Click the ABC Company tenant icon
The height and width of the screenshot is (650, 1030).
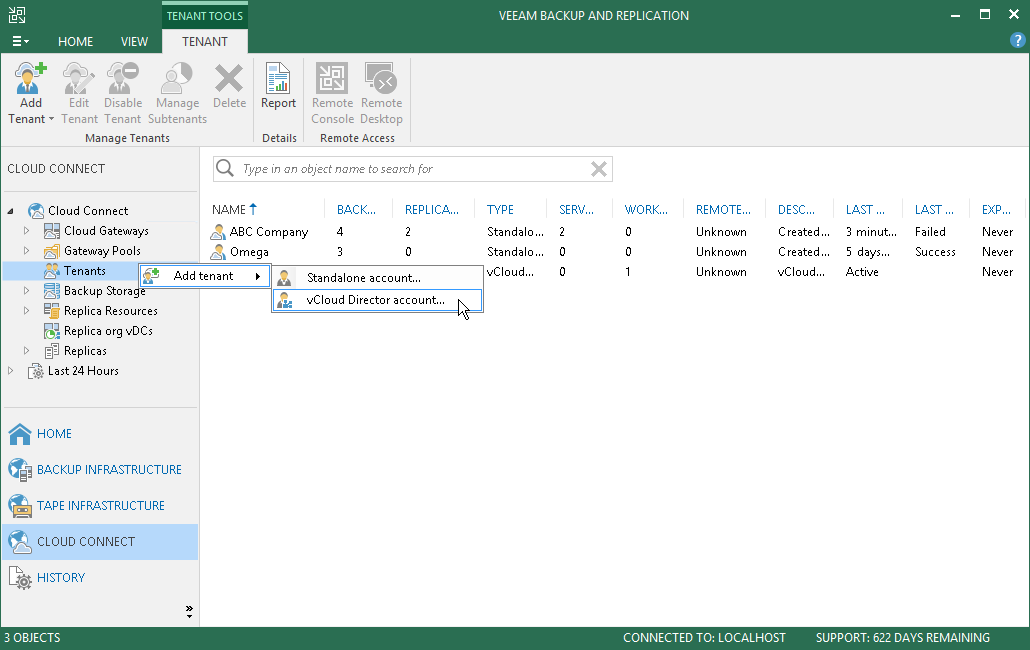click(x=218, y=232)
